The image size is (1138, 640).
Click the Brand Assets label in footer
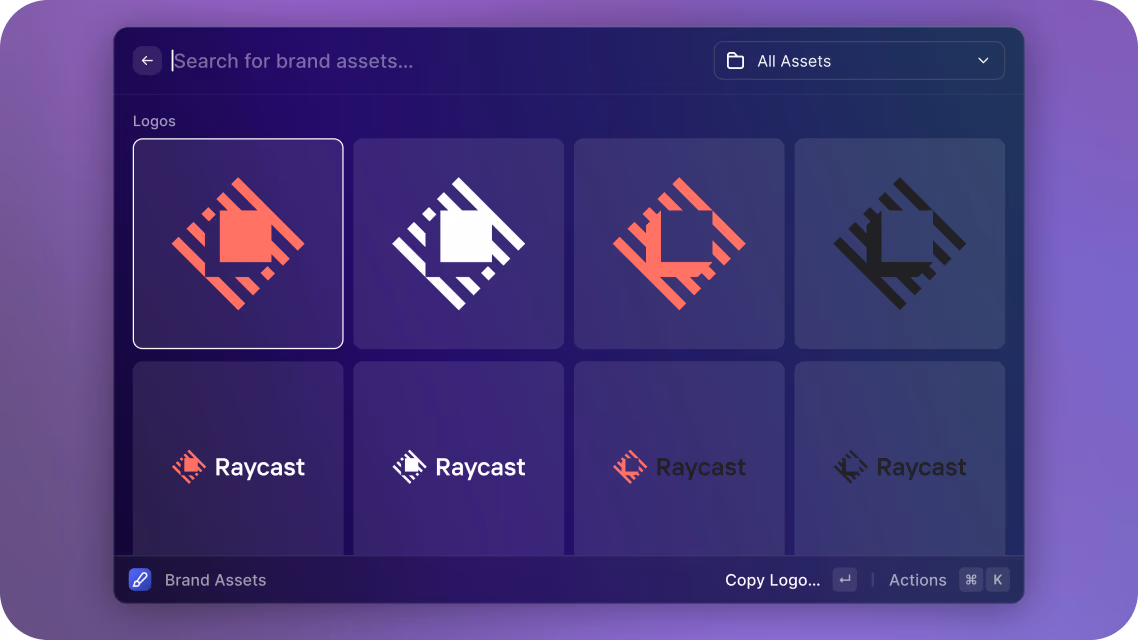[x=216, y=580]
